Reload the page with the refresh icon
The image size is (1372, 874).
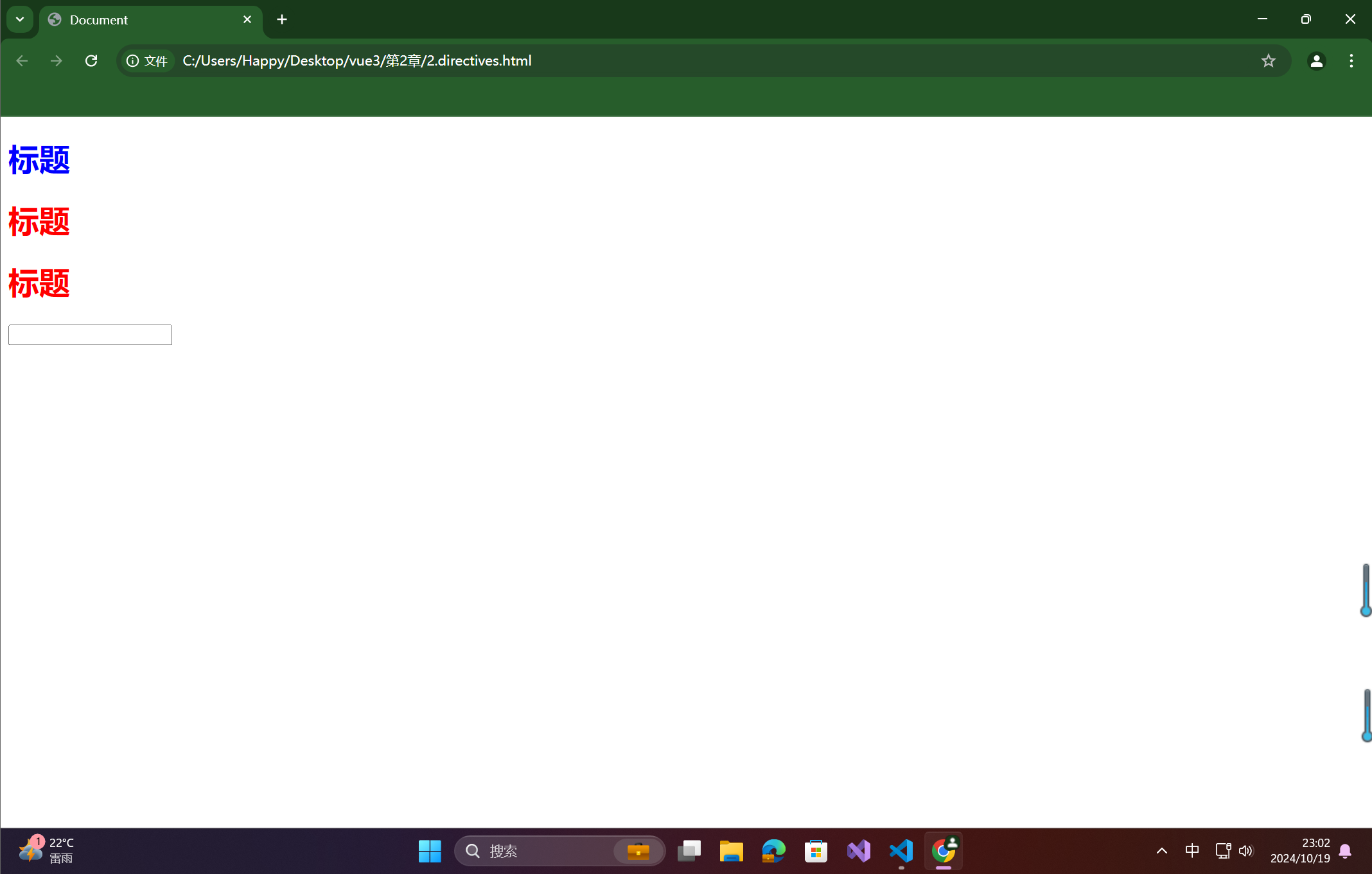91,60
